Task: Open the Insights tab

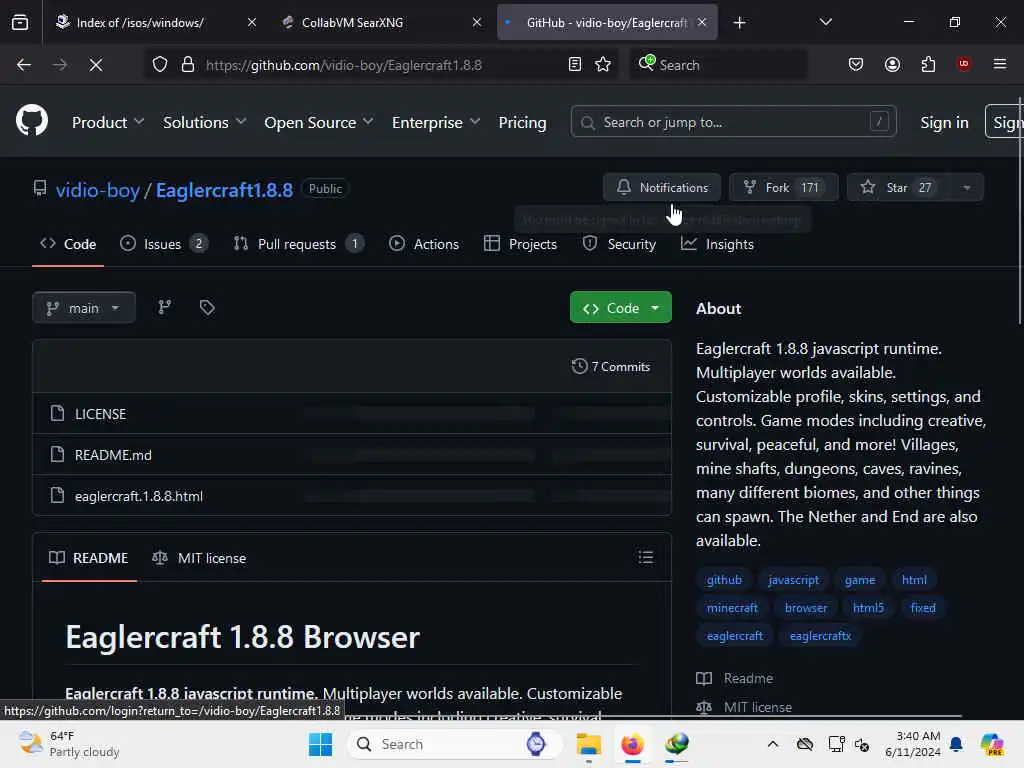Action: (x=717, y=244)
